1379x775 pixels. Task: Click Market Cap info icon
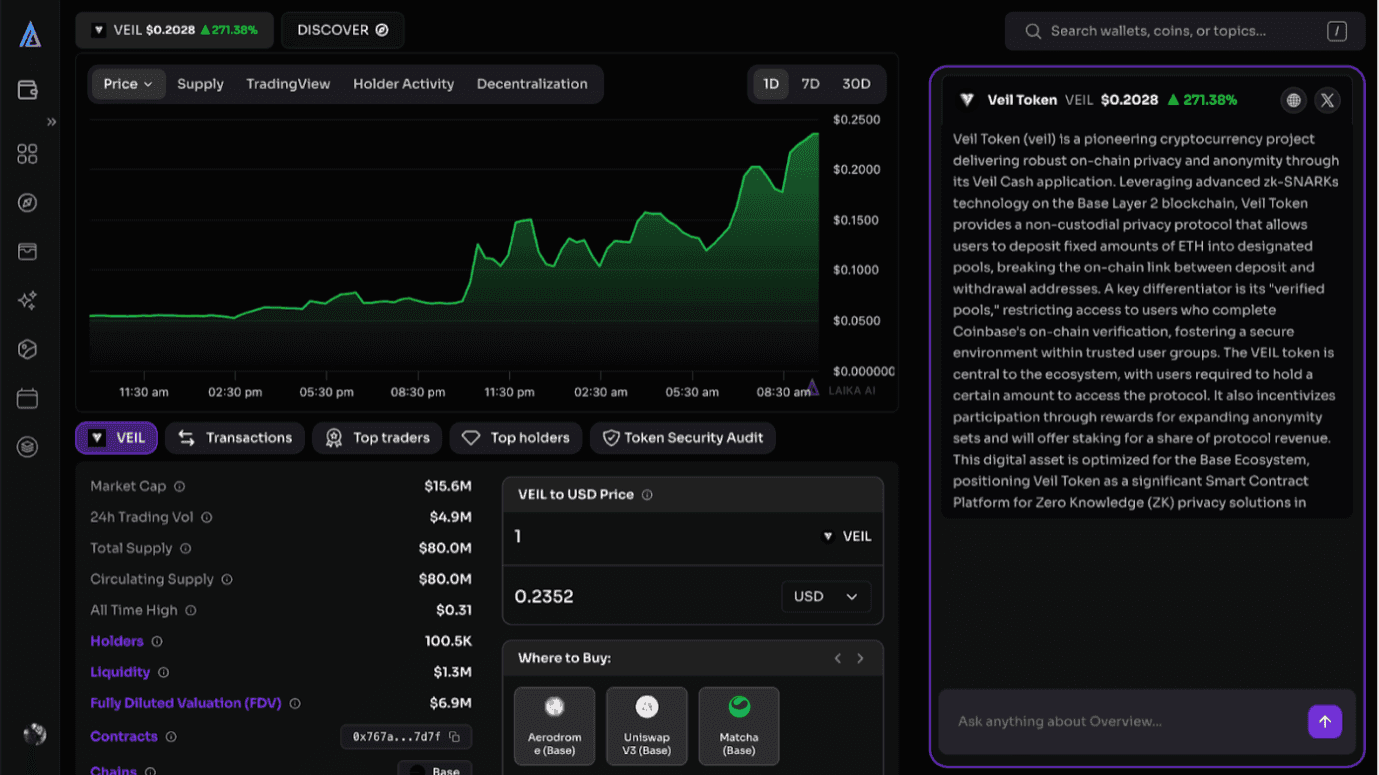coord(180,486)
